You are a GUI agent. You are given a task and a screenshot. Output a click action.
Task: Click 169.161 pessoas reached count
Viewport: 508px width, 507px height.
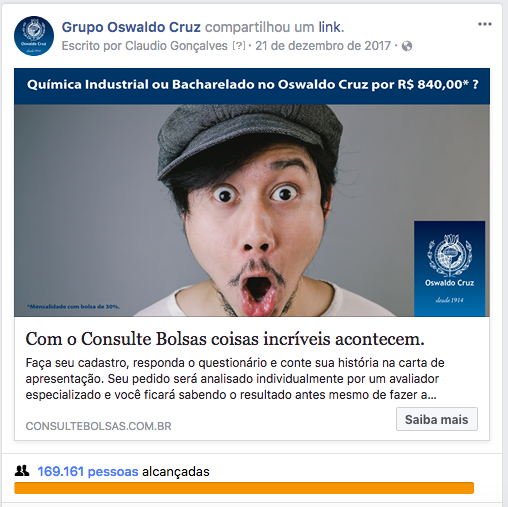[x=88, y=471]
